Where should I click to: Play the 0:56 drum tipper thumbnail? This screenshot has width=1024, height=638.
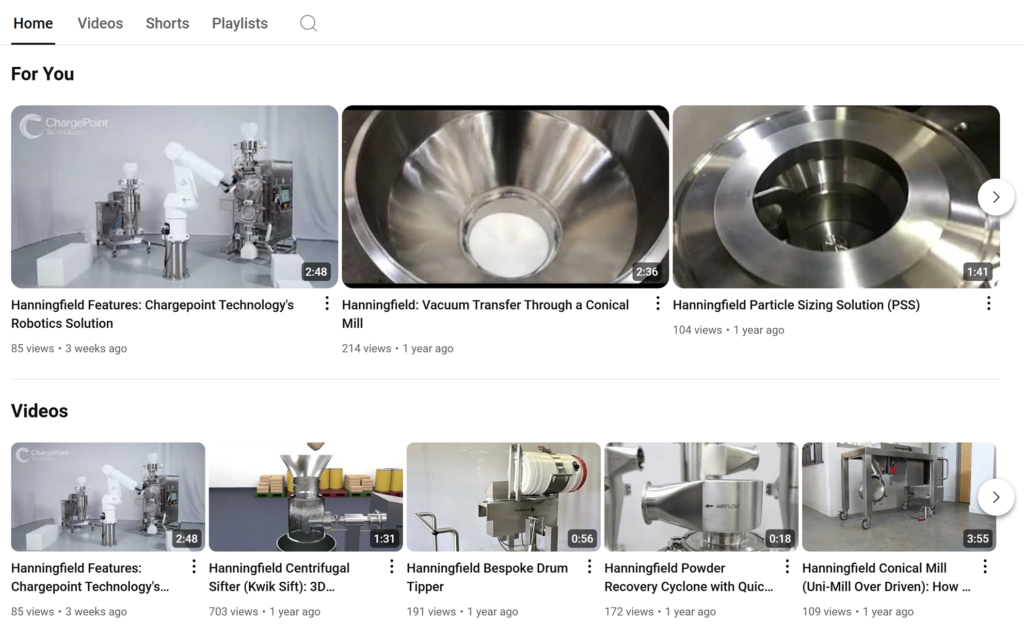tap(504, 497)
